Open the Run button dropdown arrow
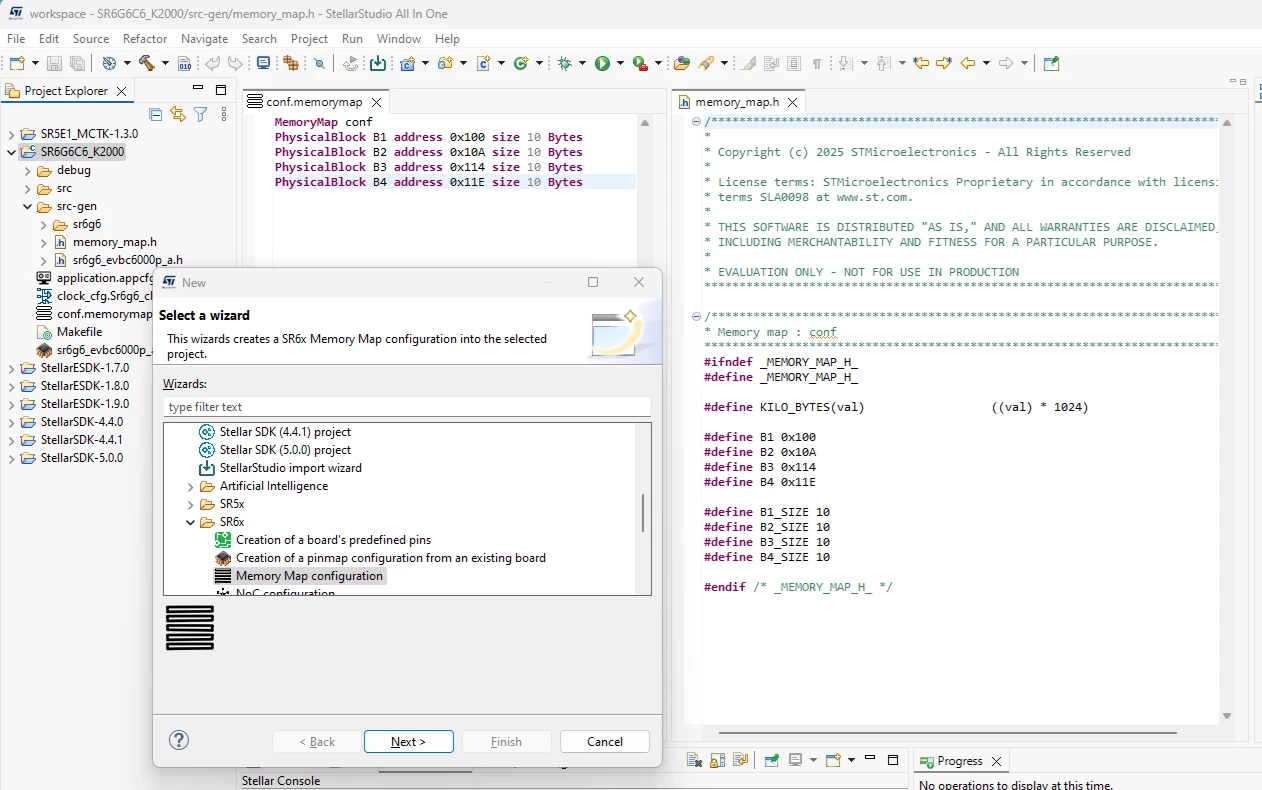Image resolution: width=1262 pixels, height=790 pixels. (x=620, y=63)
